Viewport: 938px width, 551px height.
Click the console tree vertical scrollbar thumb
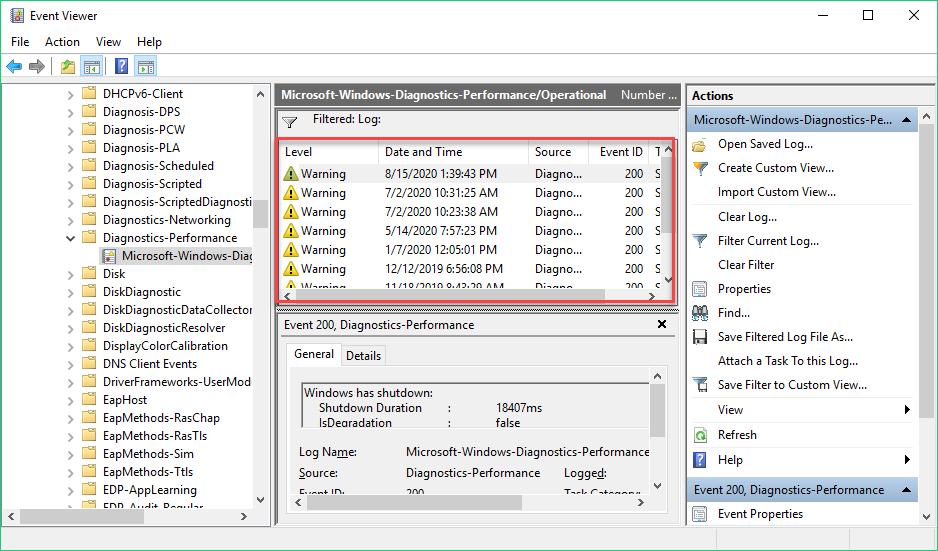pos(260,214)
